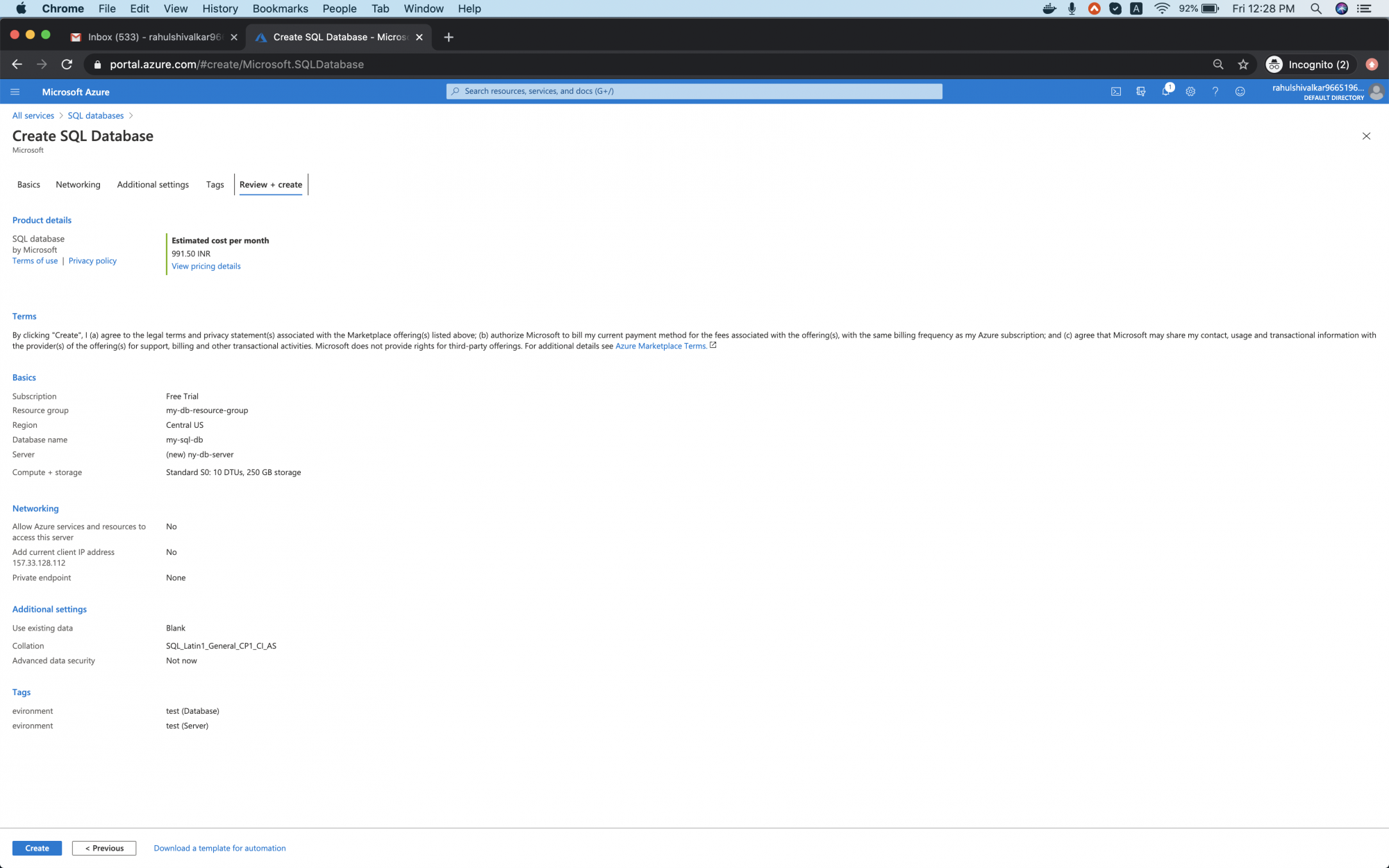
Task: Switch to the Networking tab
Action: (x=78, y=185)
